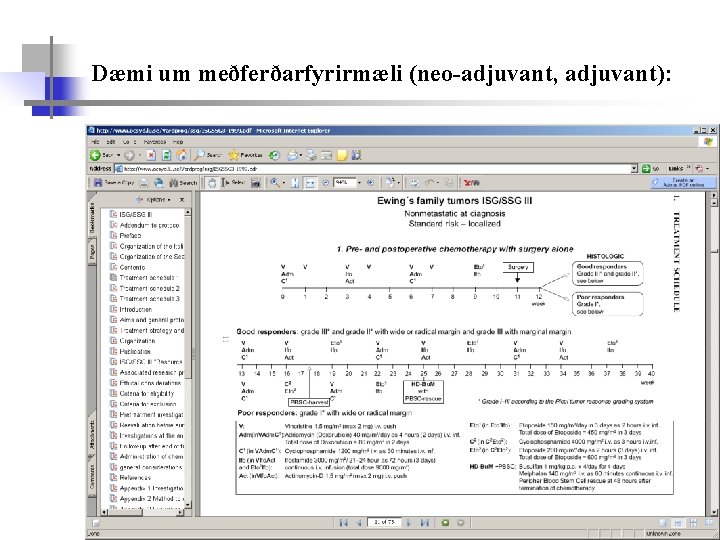Expand the Zoom tool dropdown arrow
The width and height of the screenshot is (720, 540).
(283, 183)
